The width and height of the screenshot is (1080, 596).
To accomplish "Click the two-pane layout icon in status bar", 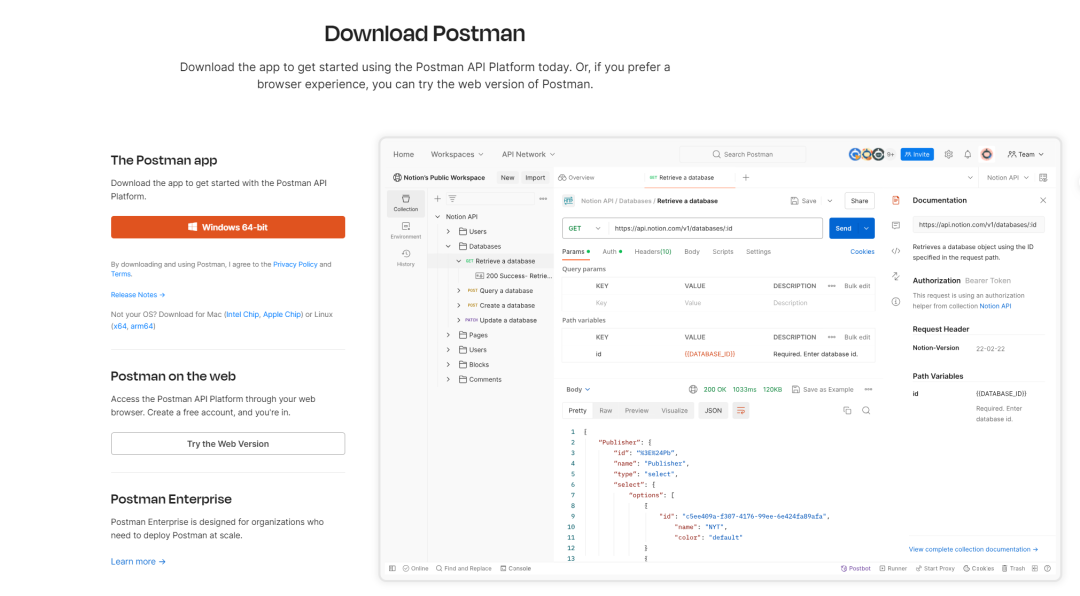I will pos(1035,568).
